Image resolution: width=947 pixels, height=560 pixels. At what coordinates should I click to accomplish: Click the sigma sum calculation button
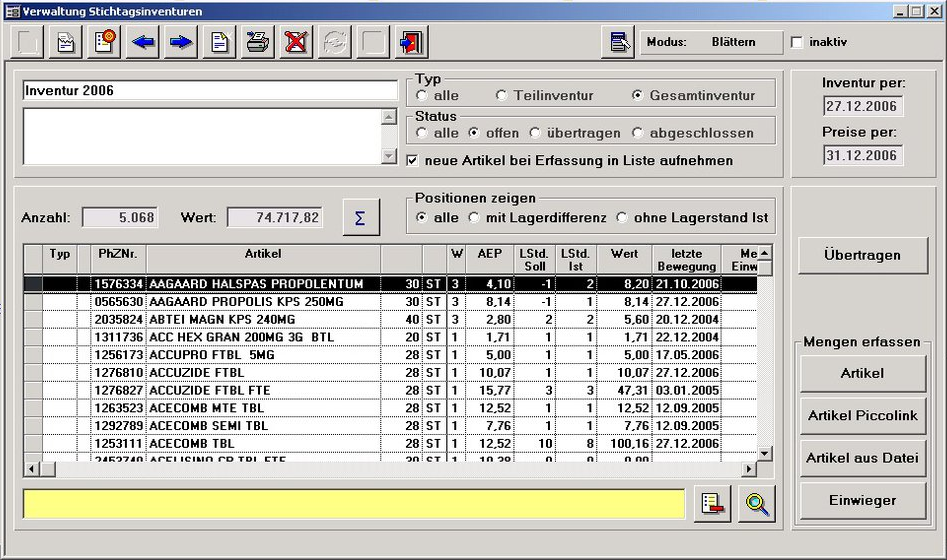click(361, 218)
